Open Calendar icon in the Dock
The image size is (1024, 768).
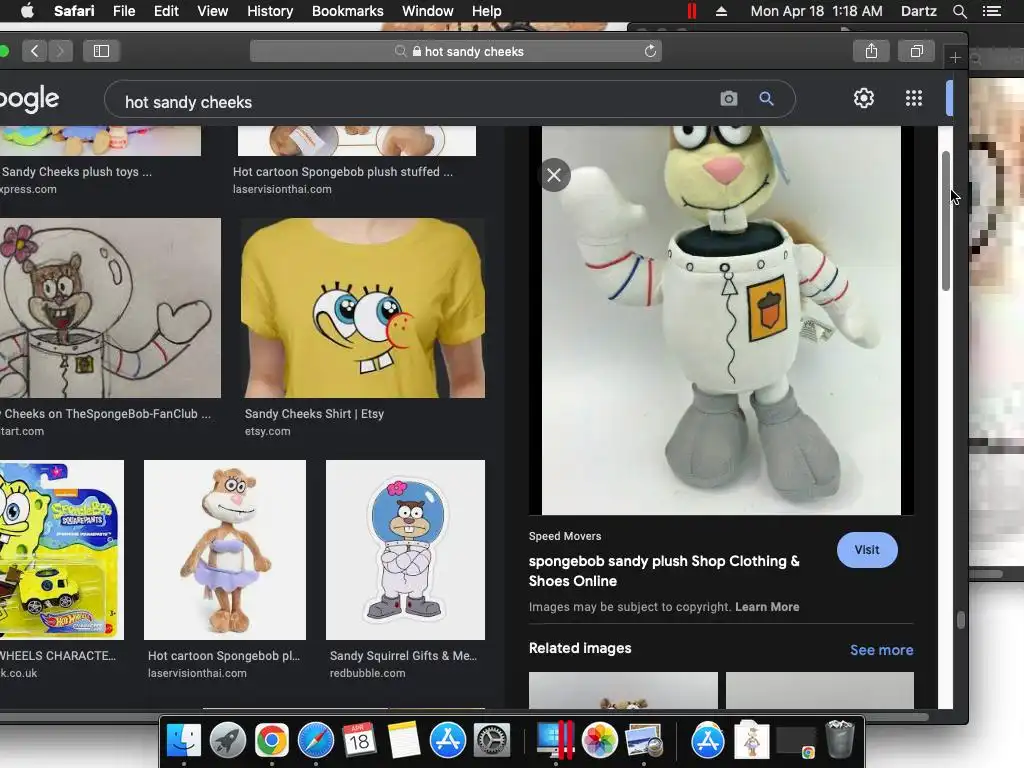(359, 741)
